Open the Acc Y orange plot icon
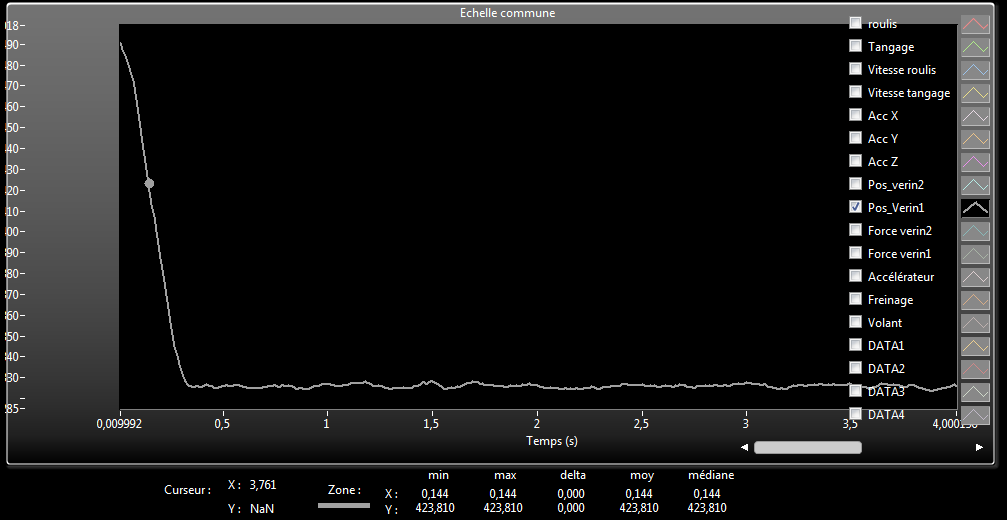1007x520 pixels. tap(974, 139)
